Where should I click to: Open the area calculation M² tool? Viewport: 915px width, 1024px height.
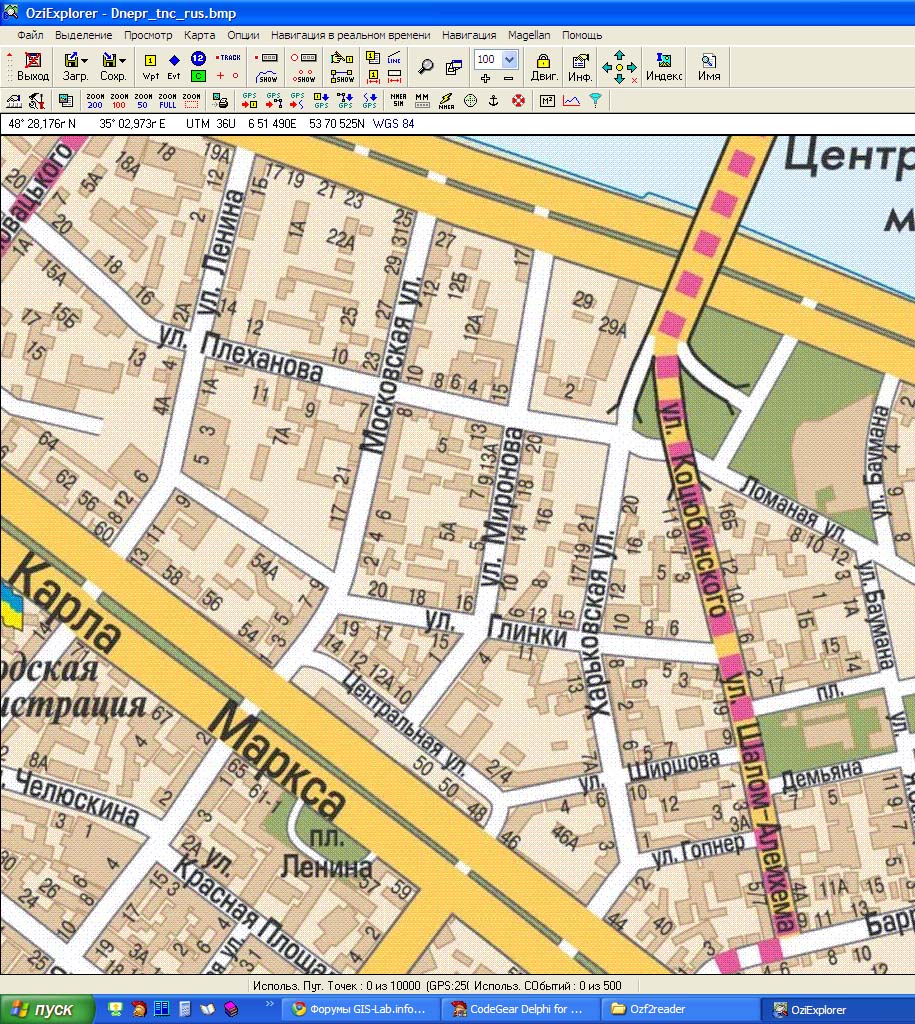tap(547, 100)
